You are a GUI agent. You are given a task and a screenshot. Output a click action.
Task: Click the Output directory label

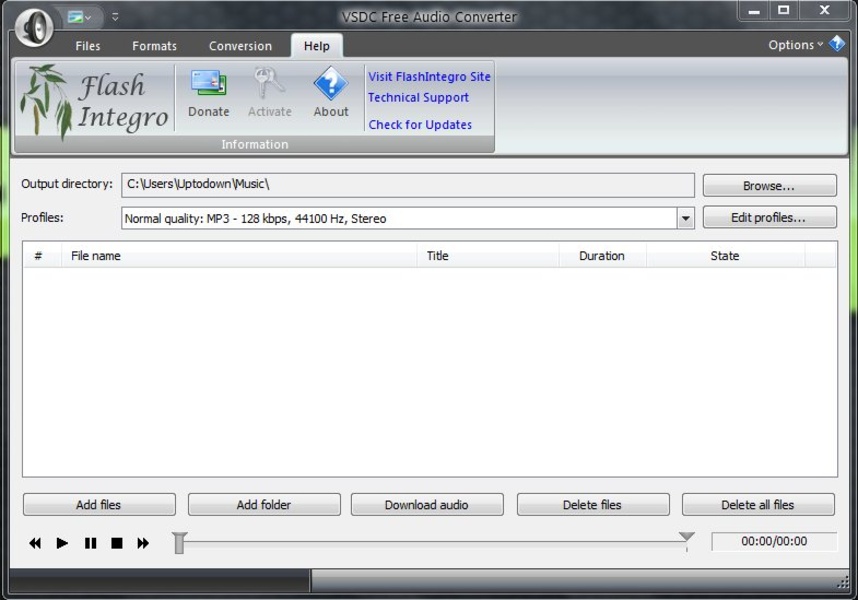pyautogui.click(x=67, y=184)
